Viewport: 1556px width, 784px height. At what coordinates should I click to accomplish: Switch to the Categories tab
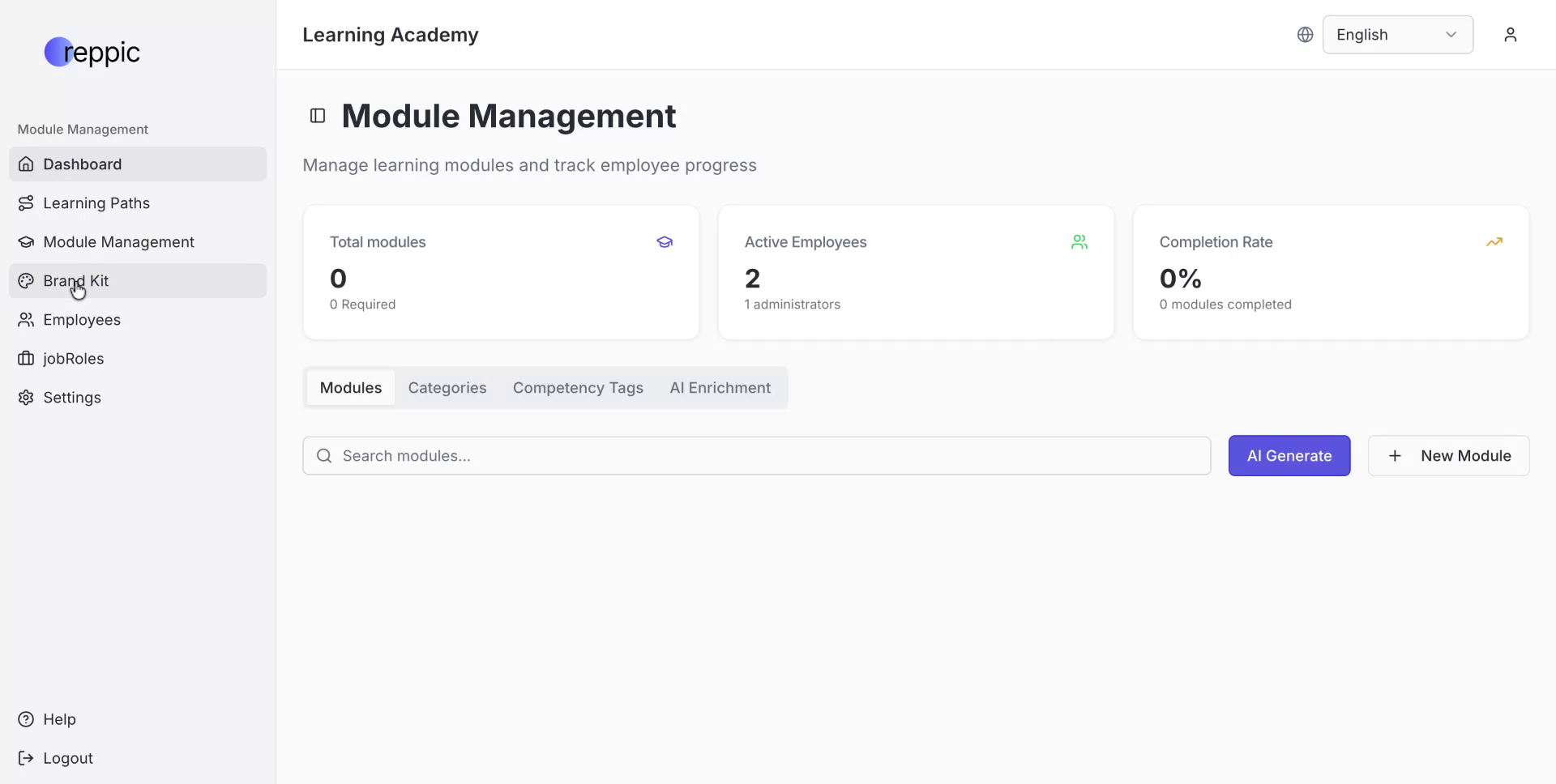447,388
